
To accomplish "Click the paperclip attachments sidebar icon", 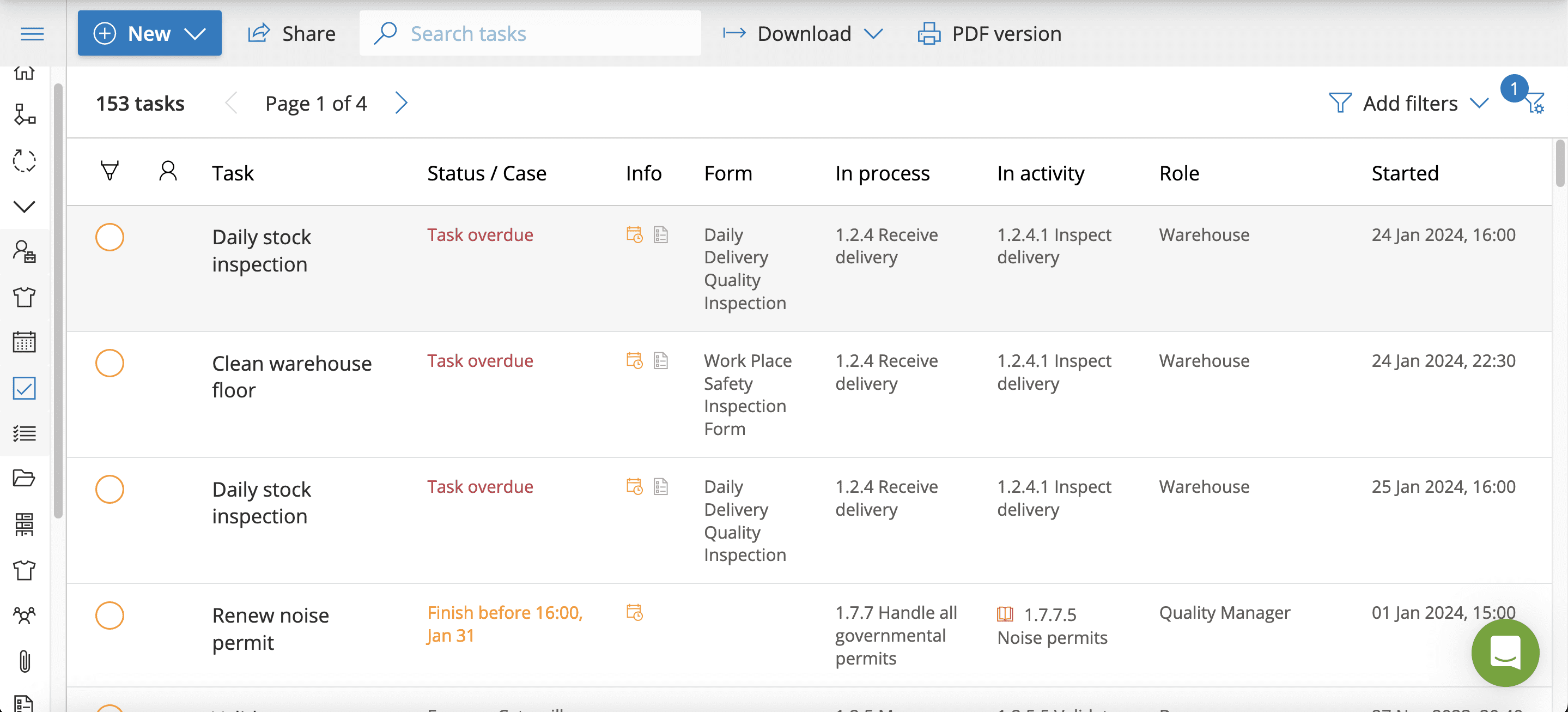I will [25, 661].
